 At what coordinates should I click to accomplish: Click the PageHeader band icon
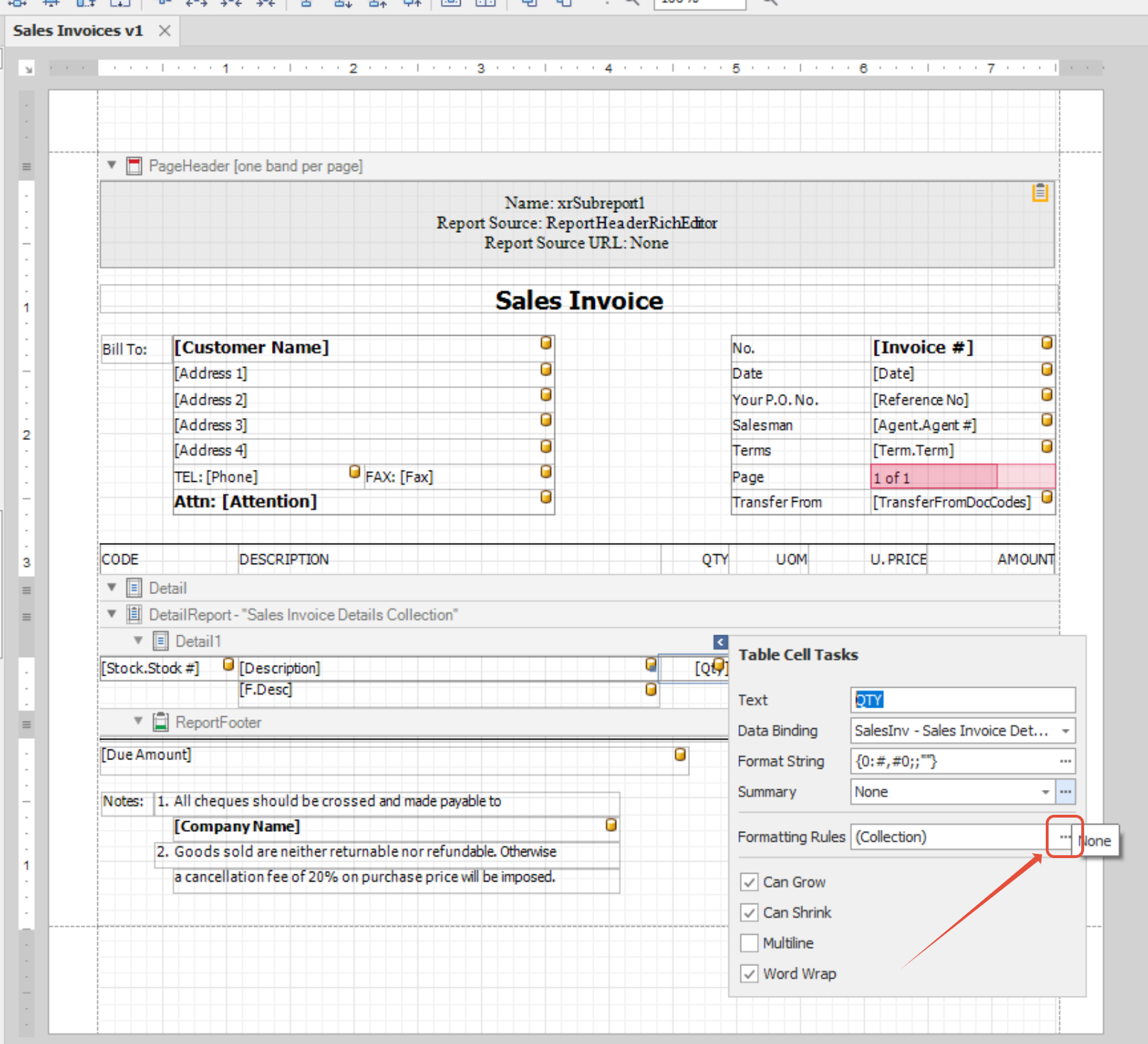pos(134,166)
